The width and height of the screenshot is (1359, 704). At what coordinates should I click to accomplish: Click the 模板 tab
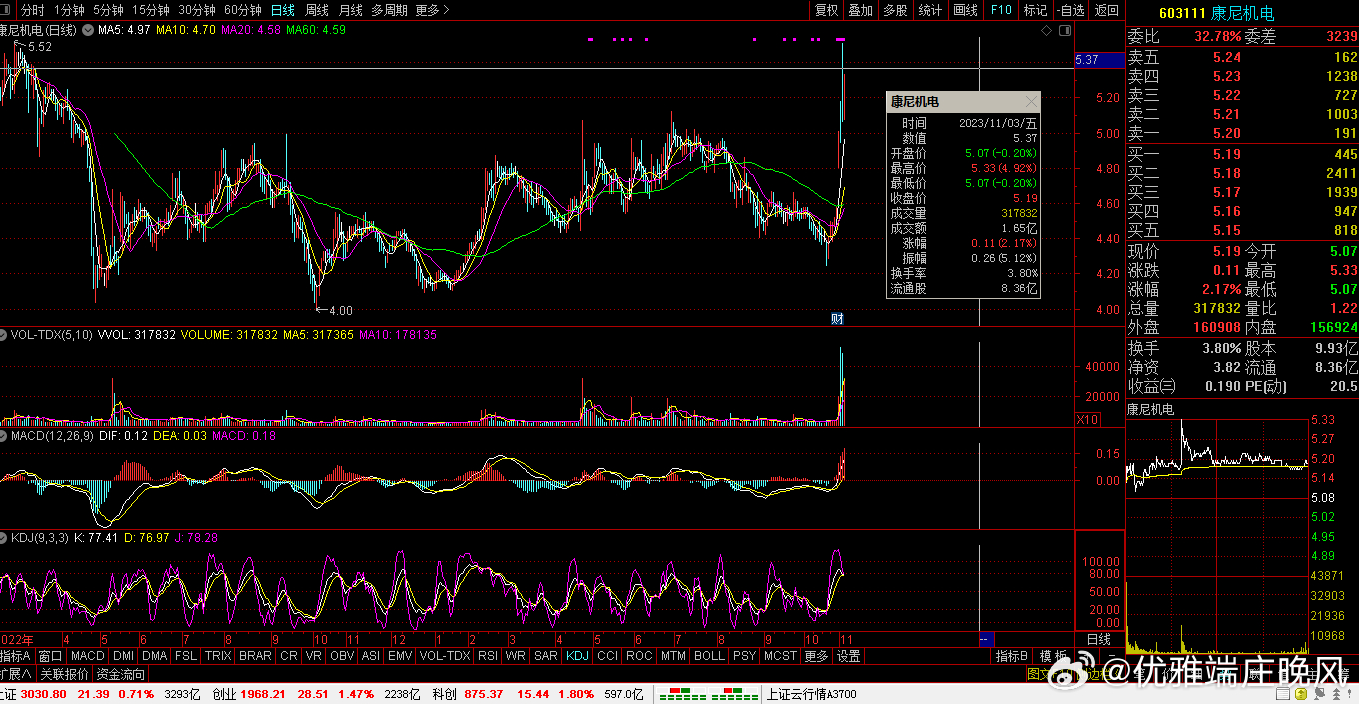click(1054, 656)
